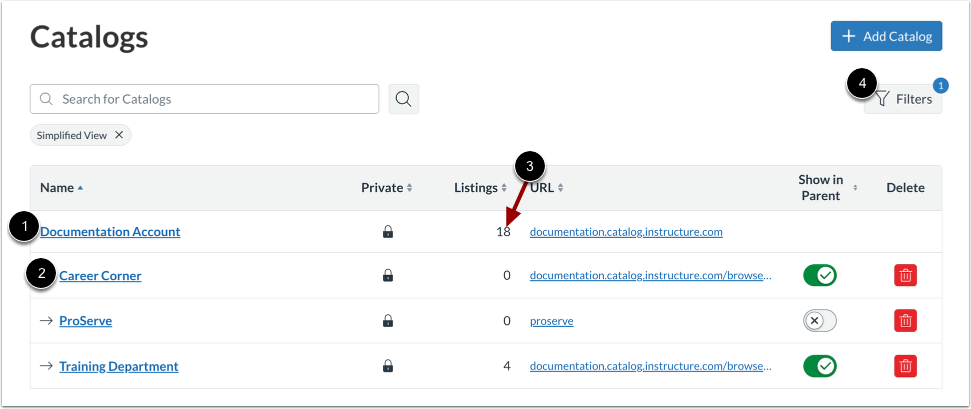The width and height of the screenshot is (971, 409).
Task: Click the lock icon in Documentation Account row
Action: (x=388, y=232)
